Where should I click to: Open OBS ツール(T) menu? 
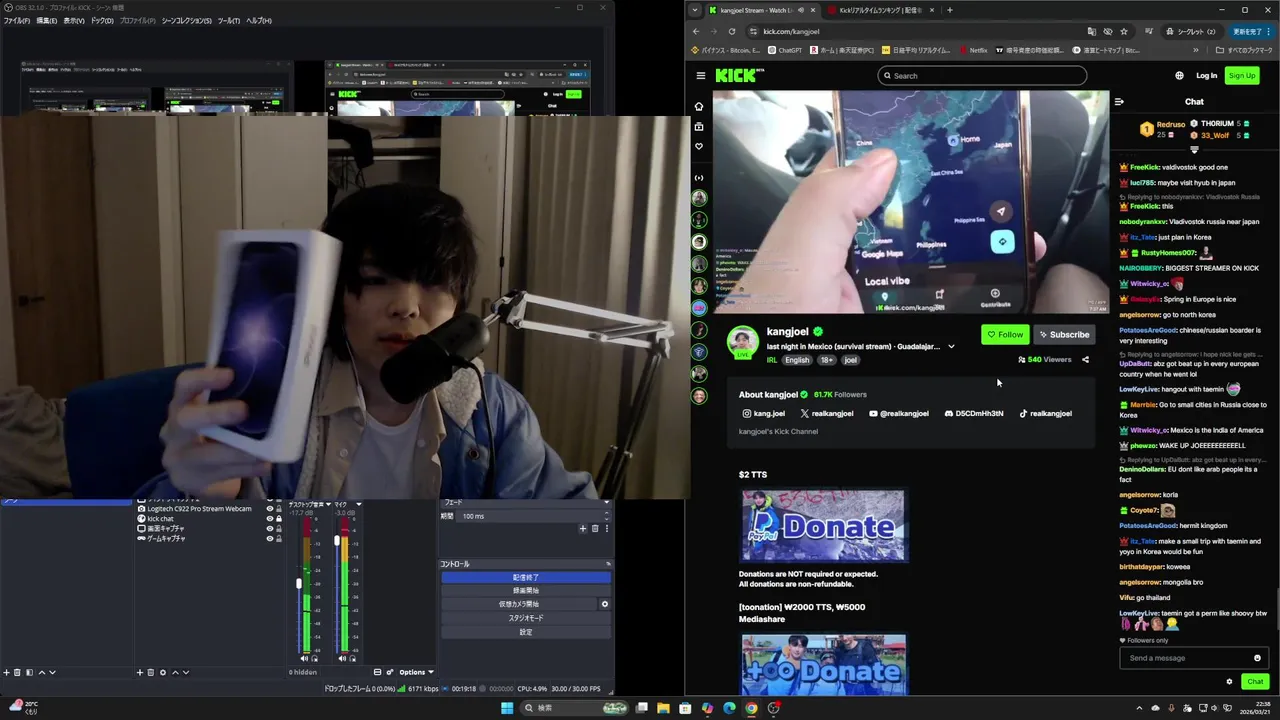coord(229,20)
